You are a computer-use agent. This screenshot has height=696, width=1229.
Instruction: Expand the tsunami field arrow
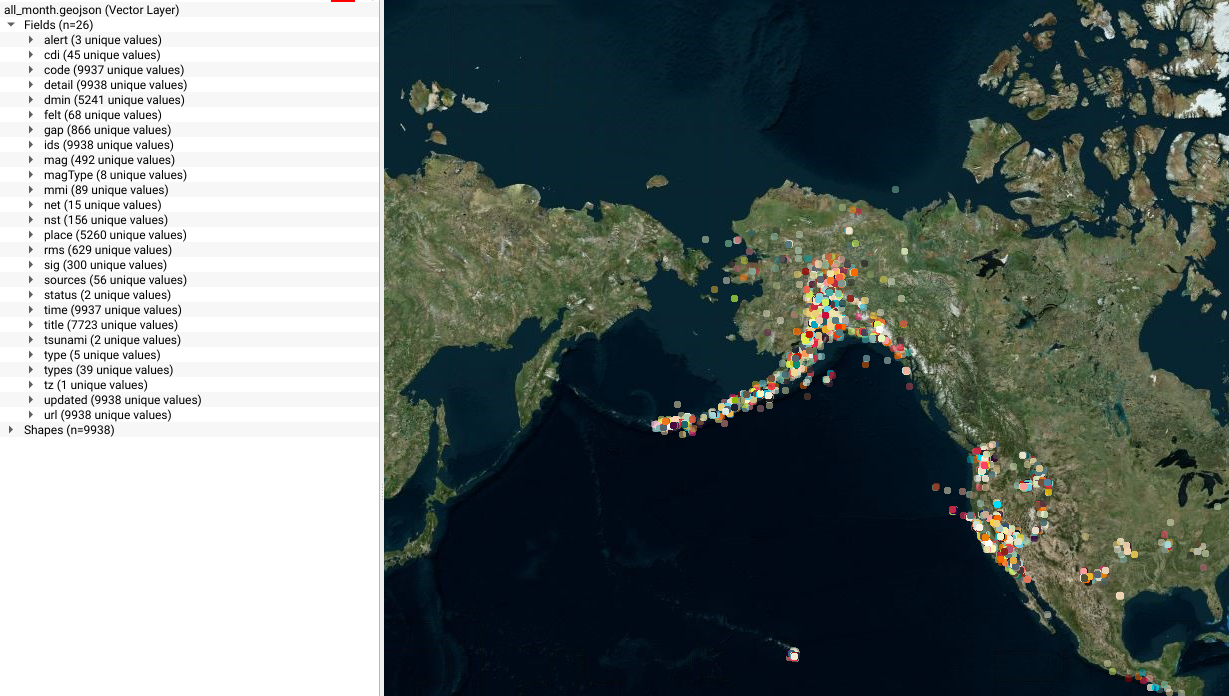coord(31,340)
